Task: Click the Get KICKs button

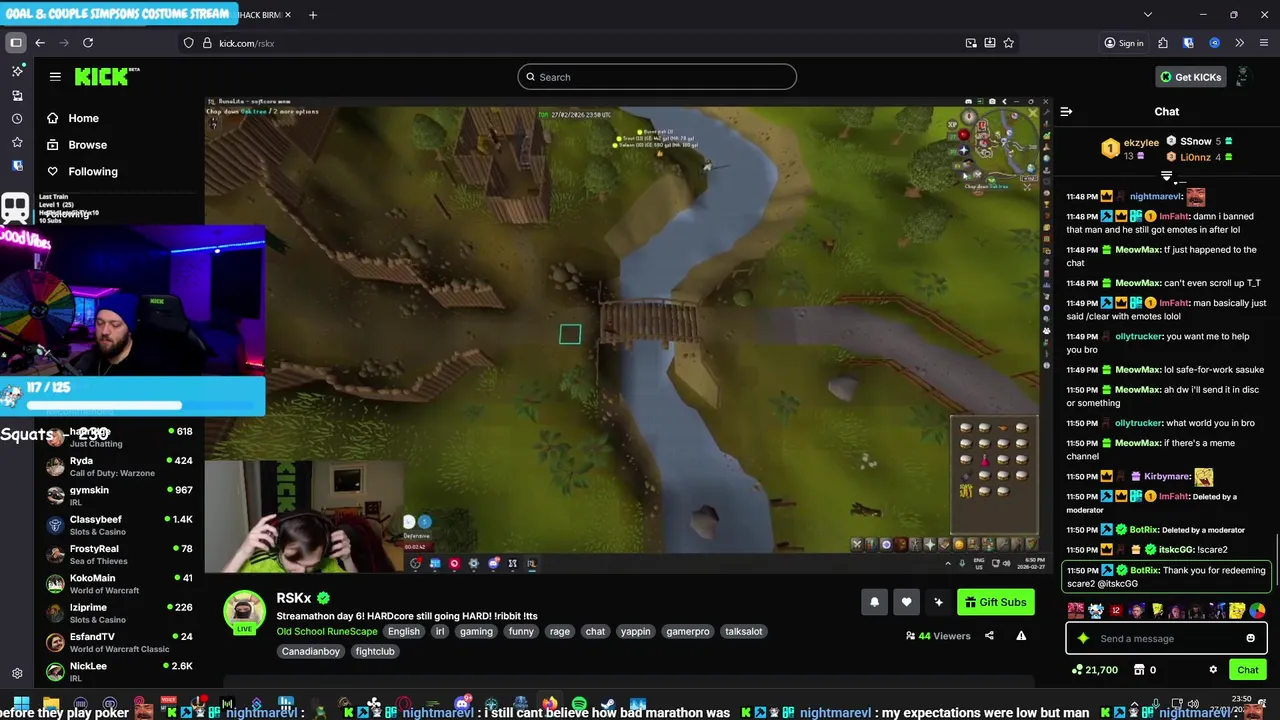Action: pos(1190,77)
